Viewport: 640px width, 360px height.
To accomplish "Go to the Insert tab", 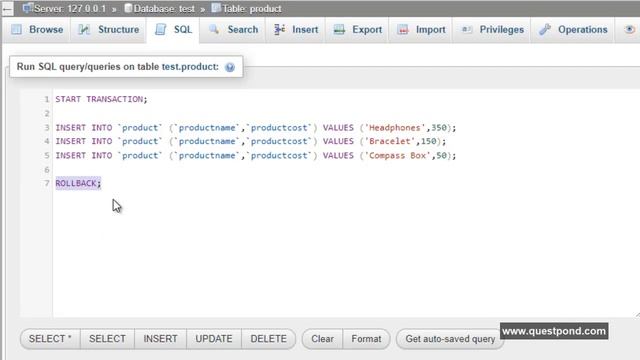I will click(296, 30).
